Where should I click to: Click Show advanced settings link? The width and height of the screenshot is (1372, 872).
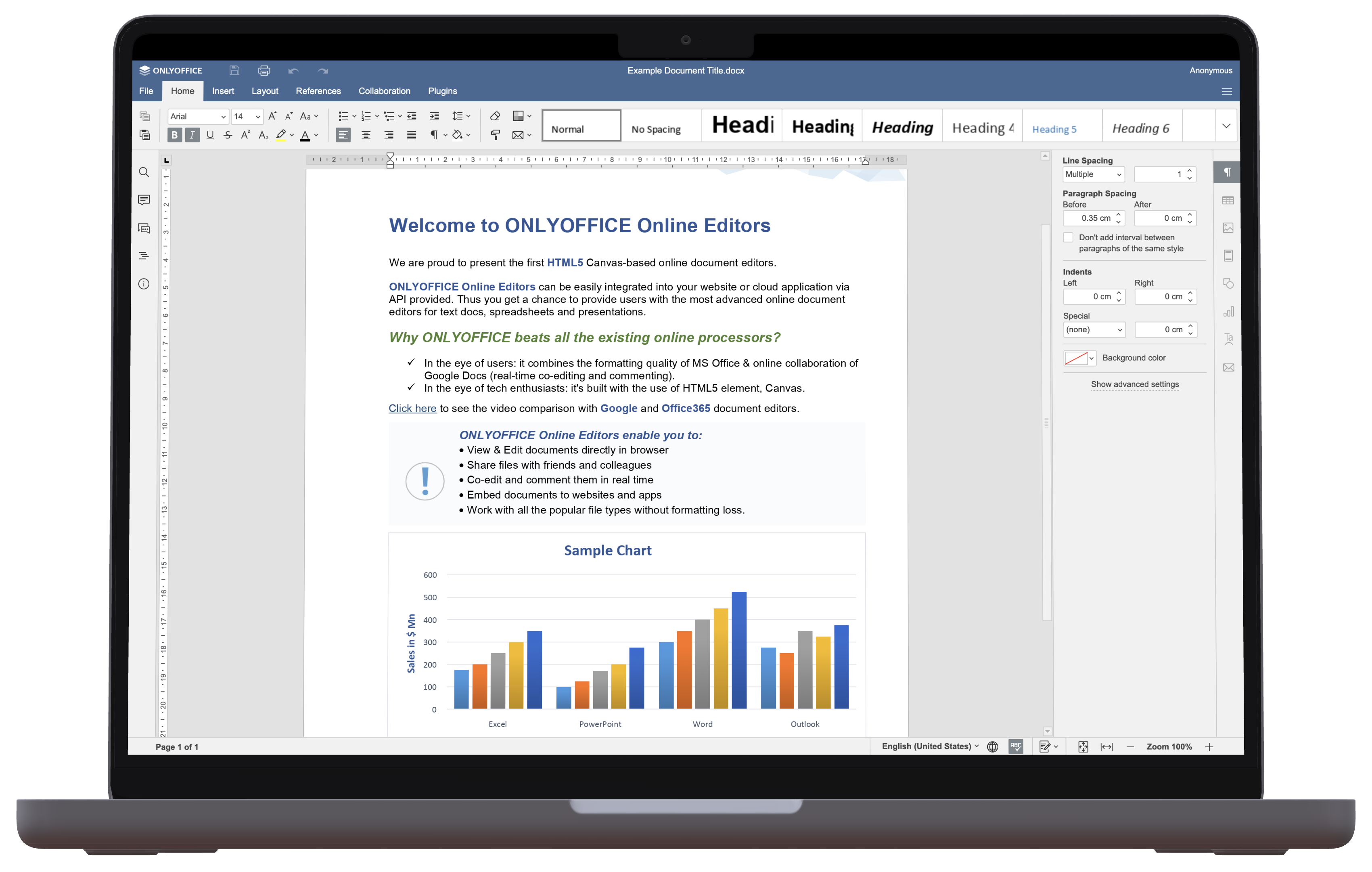[x=1134, y=384]
